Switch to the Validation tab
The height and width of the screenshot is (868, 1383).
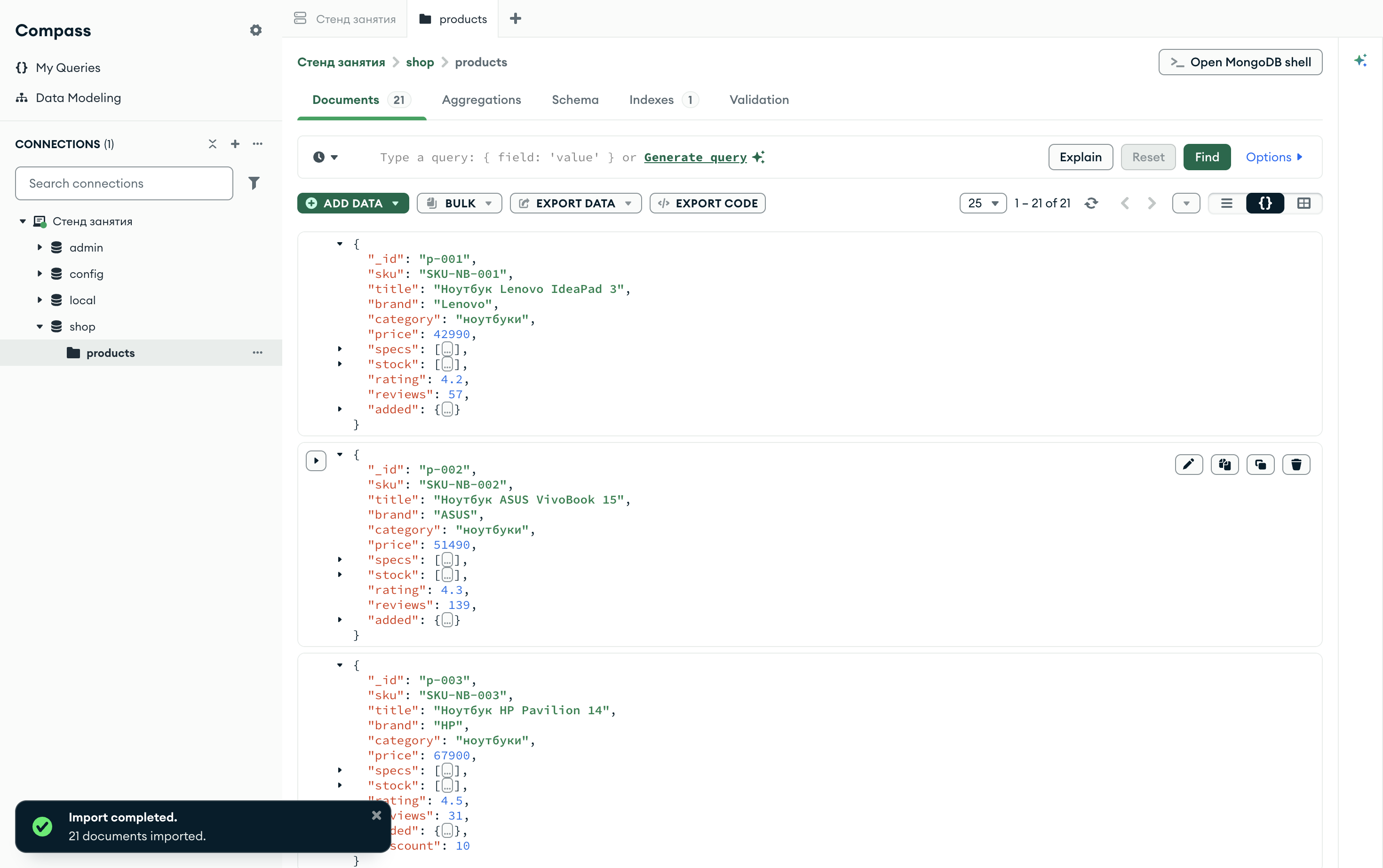pos(759,100)
